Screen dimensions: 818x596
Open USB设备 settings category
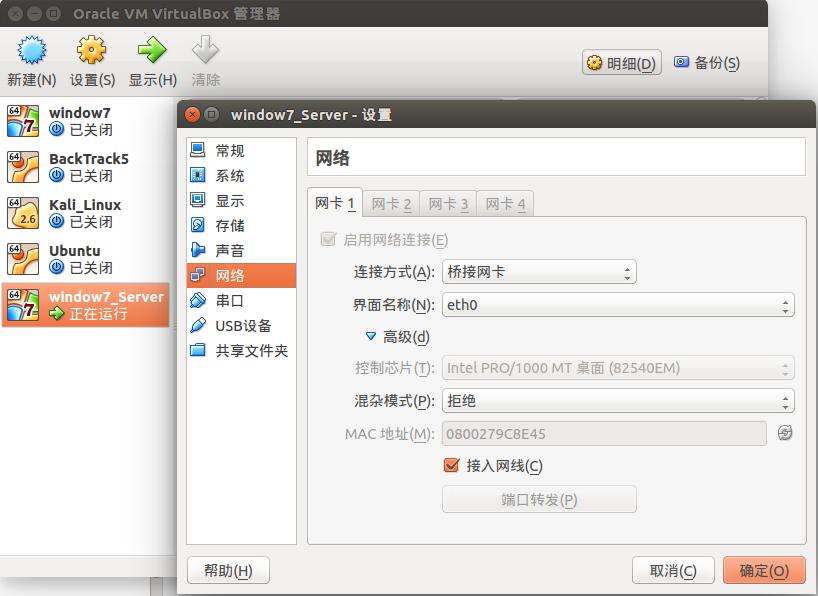pos(241,326)
